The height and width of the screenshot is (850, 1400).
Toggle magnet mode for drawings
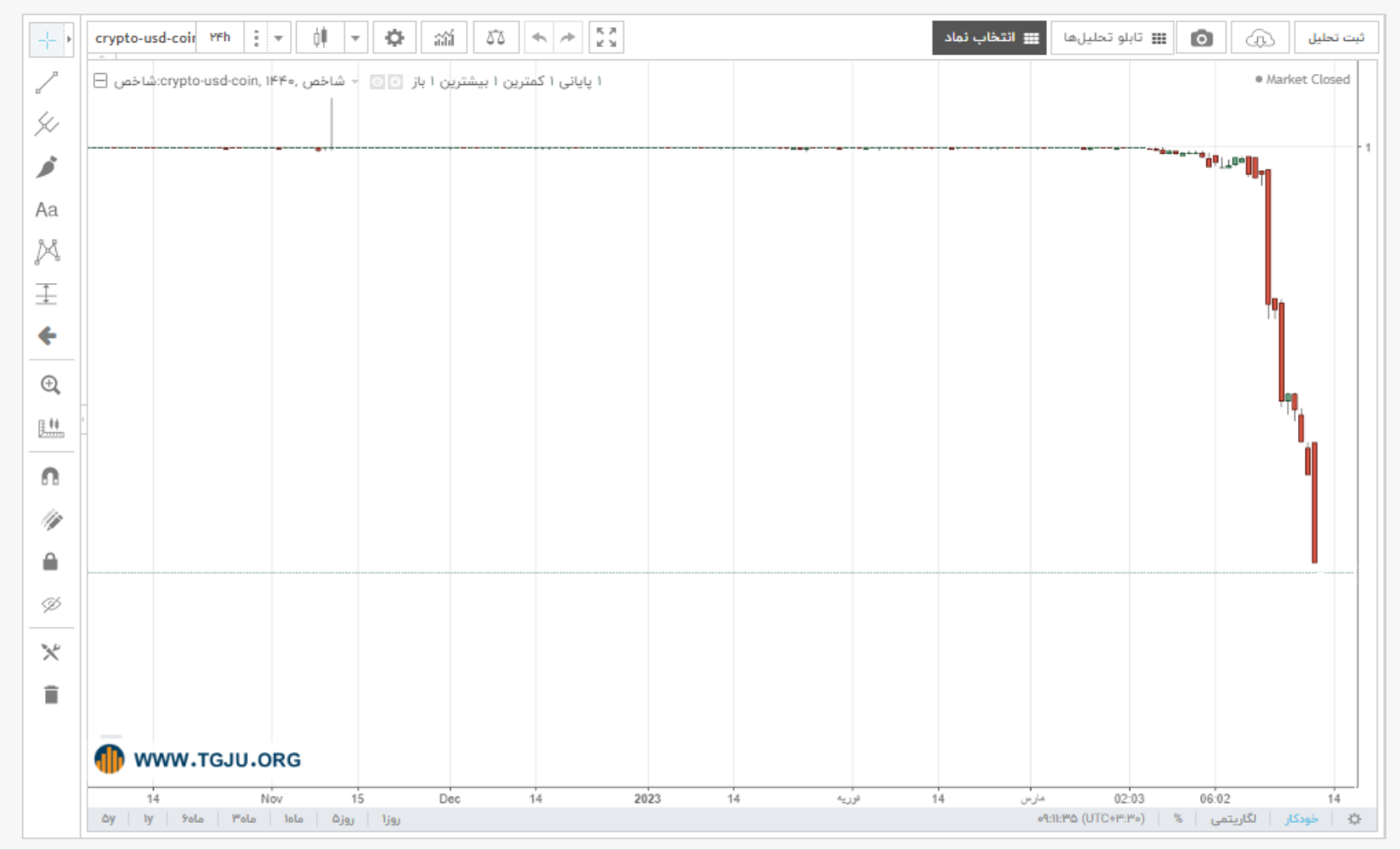[x=50, y=477]
